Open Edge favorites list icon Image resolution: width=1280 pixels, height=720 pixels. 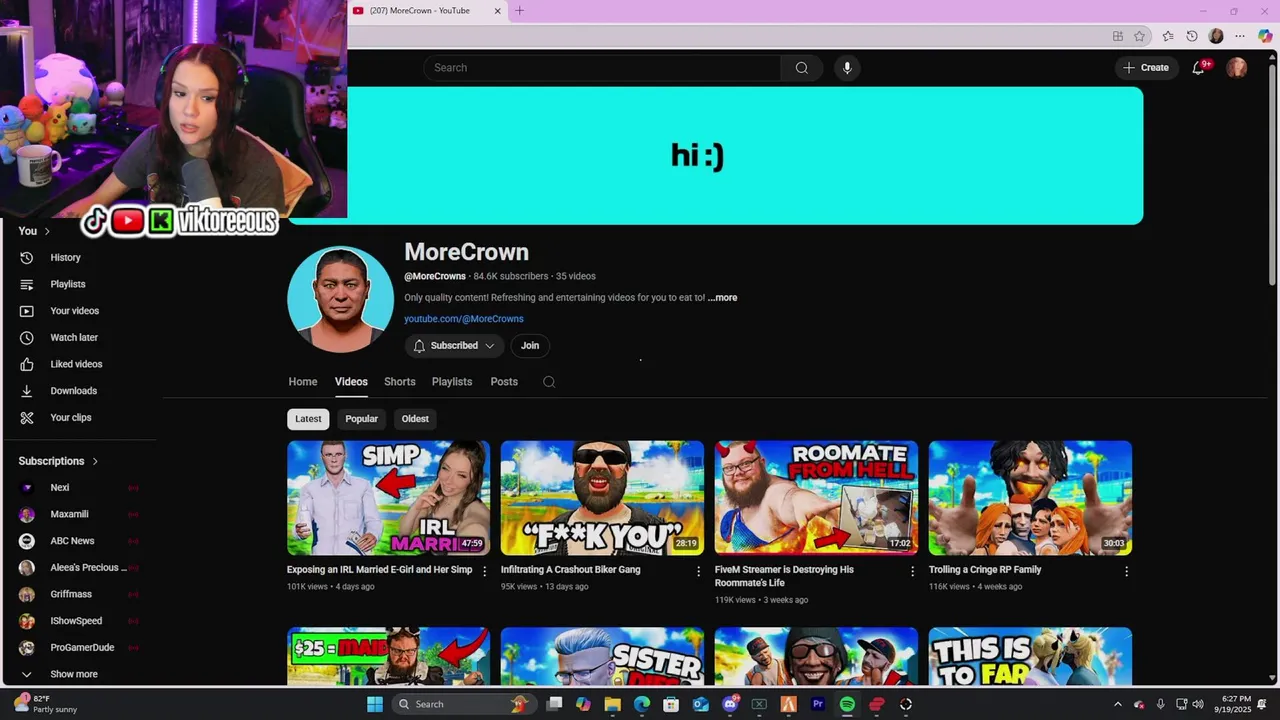pos(1168,36)
